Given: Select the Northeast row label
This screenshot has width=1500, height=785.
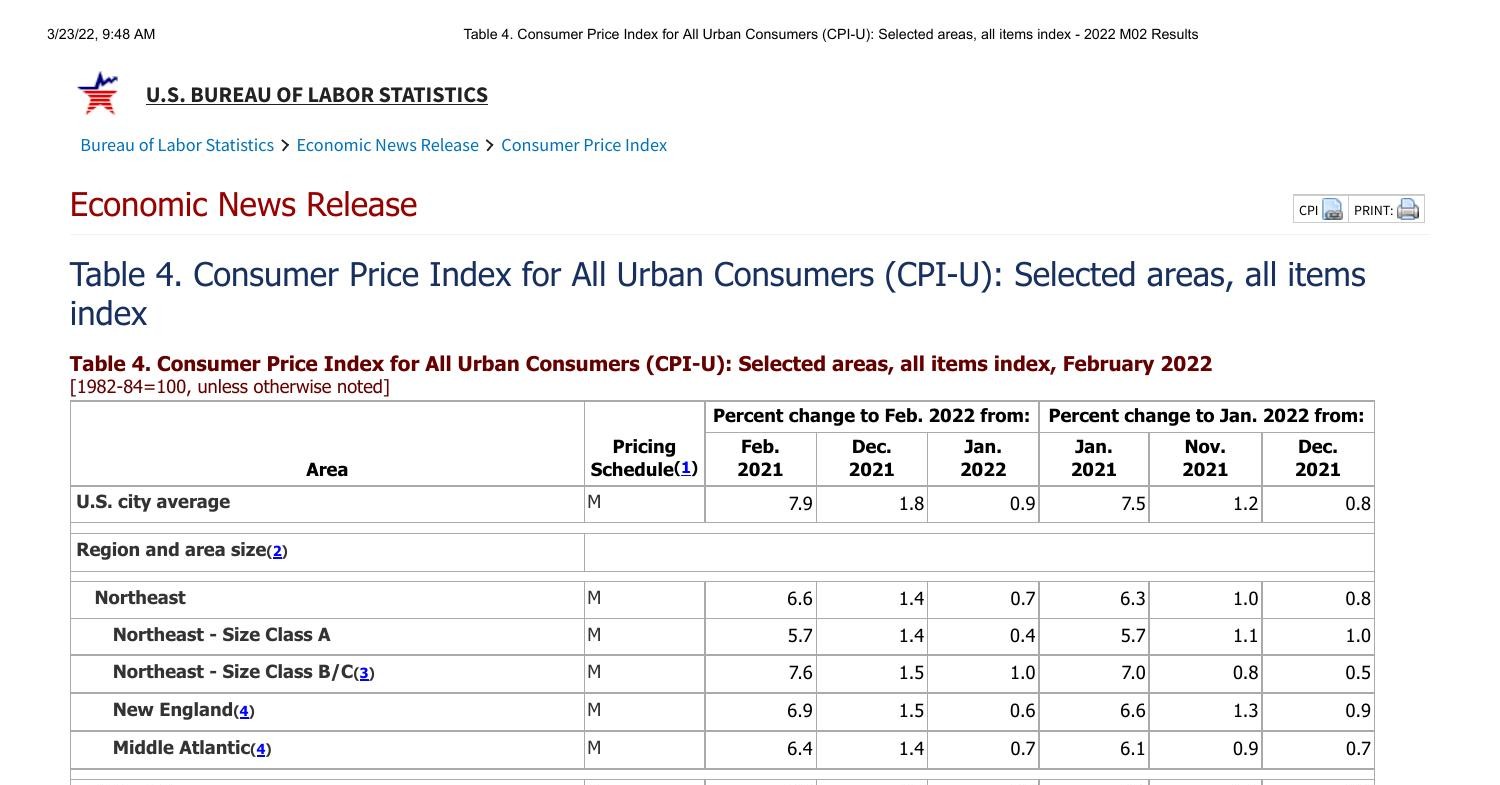Looking at the screenshot, I should (140, 598).
